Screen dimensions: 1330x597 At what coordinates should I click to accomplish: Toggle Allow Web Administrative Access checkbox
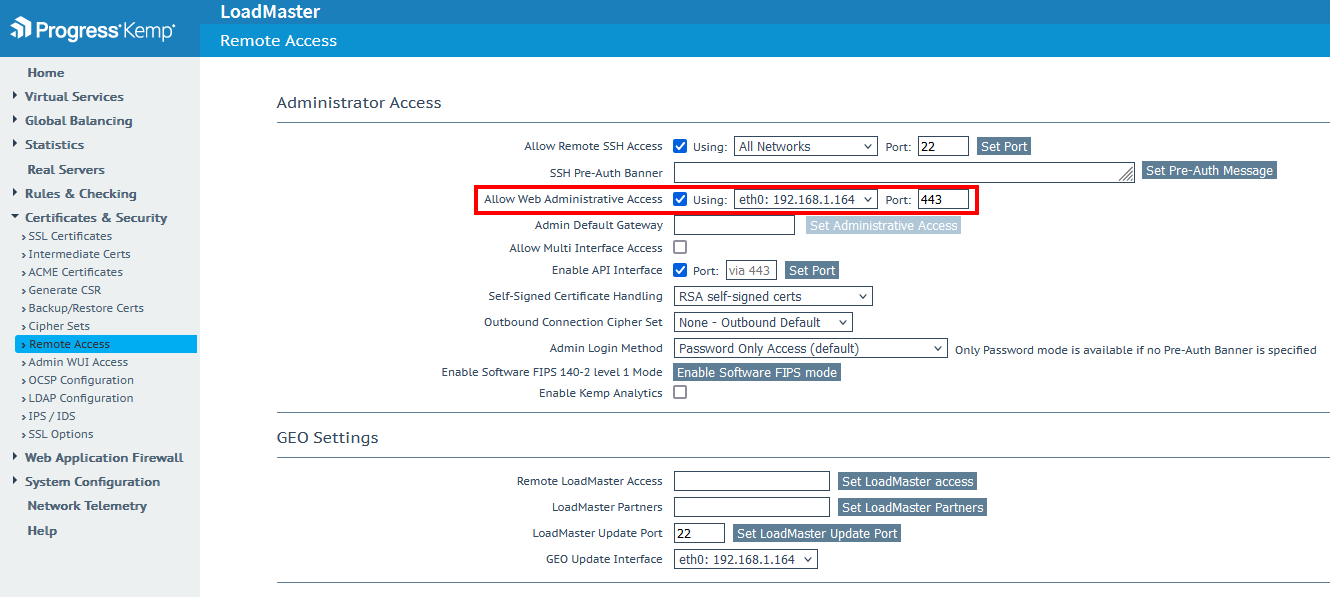(680, 199)
